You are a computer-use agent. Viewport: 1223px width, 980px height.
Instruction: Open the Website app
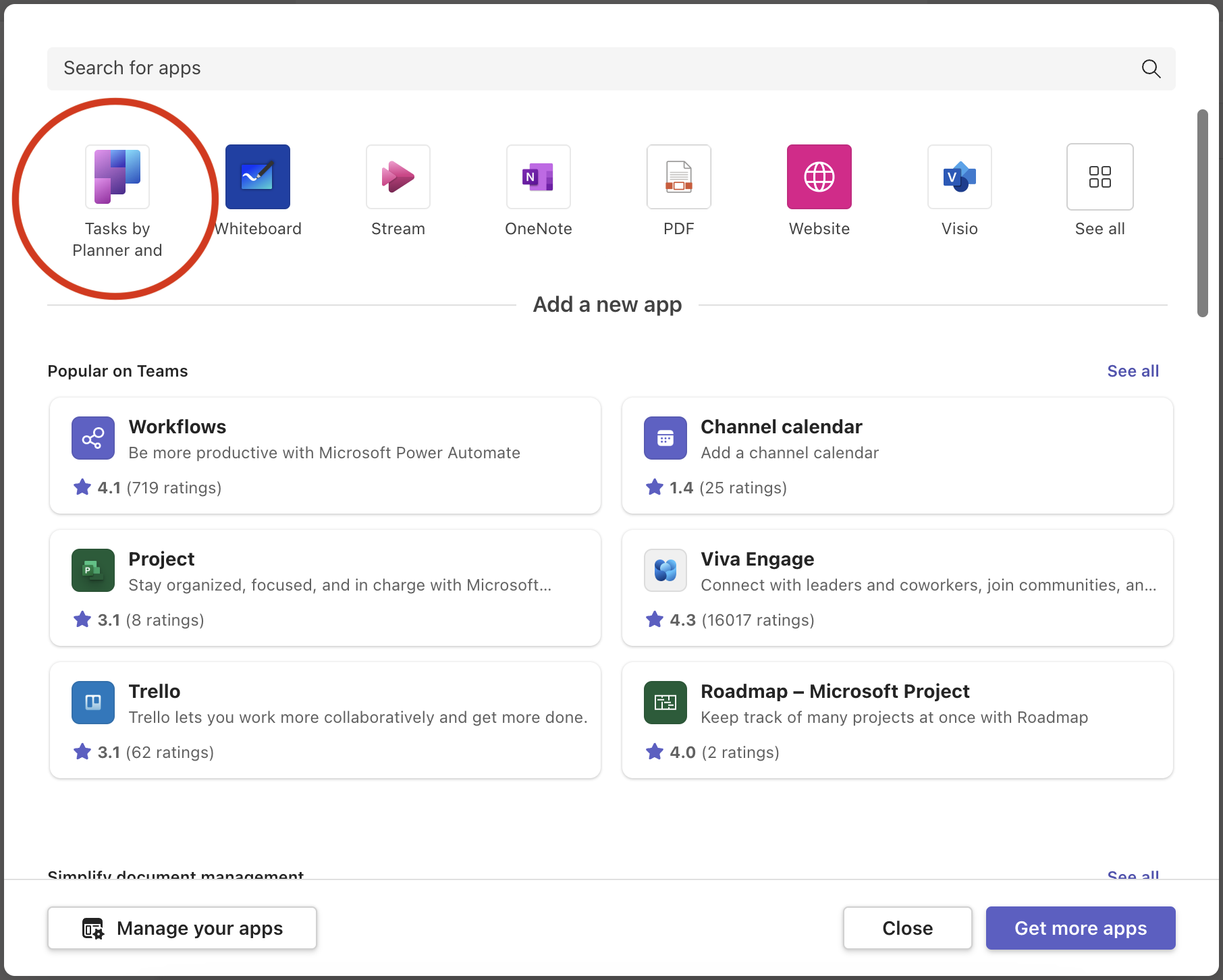click(x=819, y=177)
